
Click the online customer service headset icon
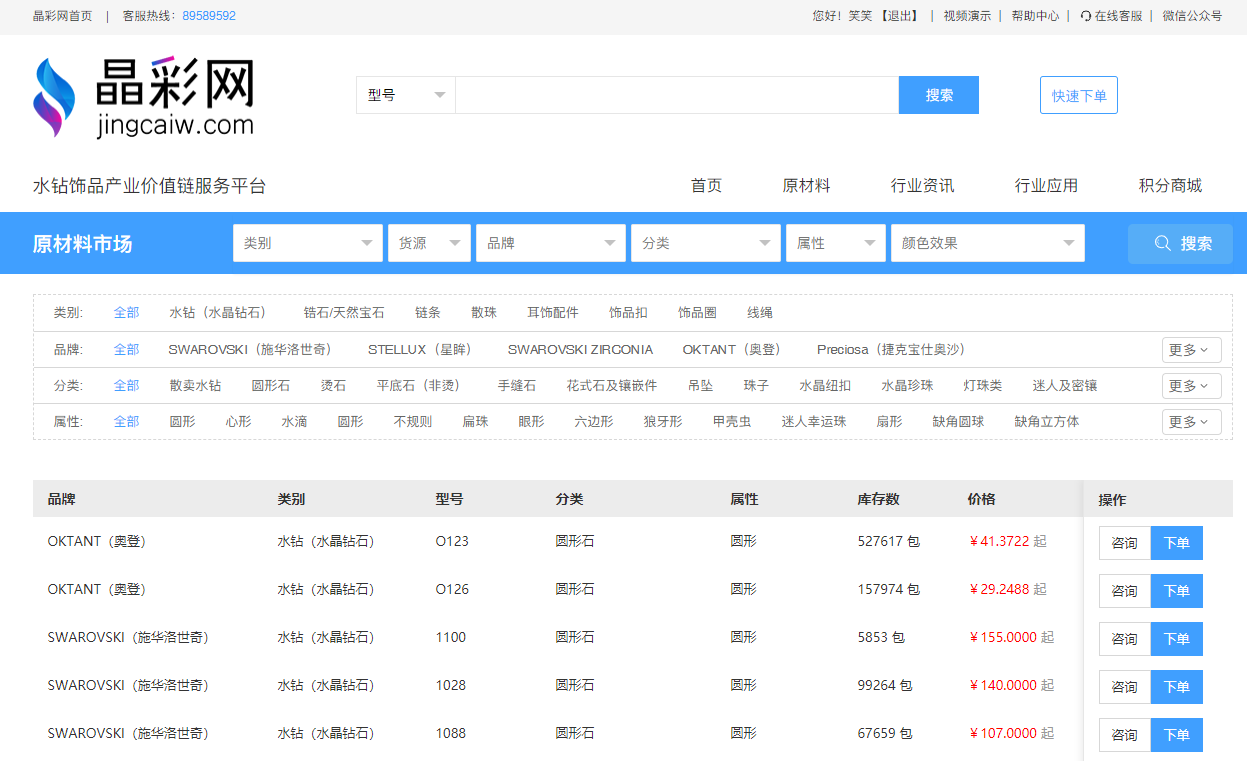click(x=1086, y=16)
